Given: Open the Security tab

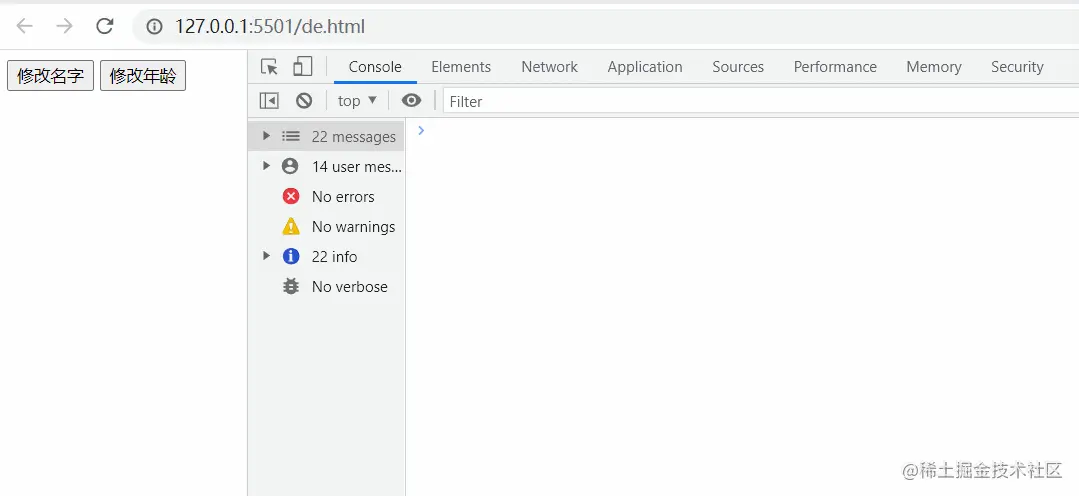Looking at the screenshot, I should click(x=1017, y=67).
